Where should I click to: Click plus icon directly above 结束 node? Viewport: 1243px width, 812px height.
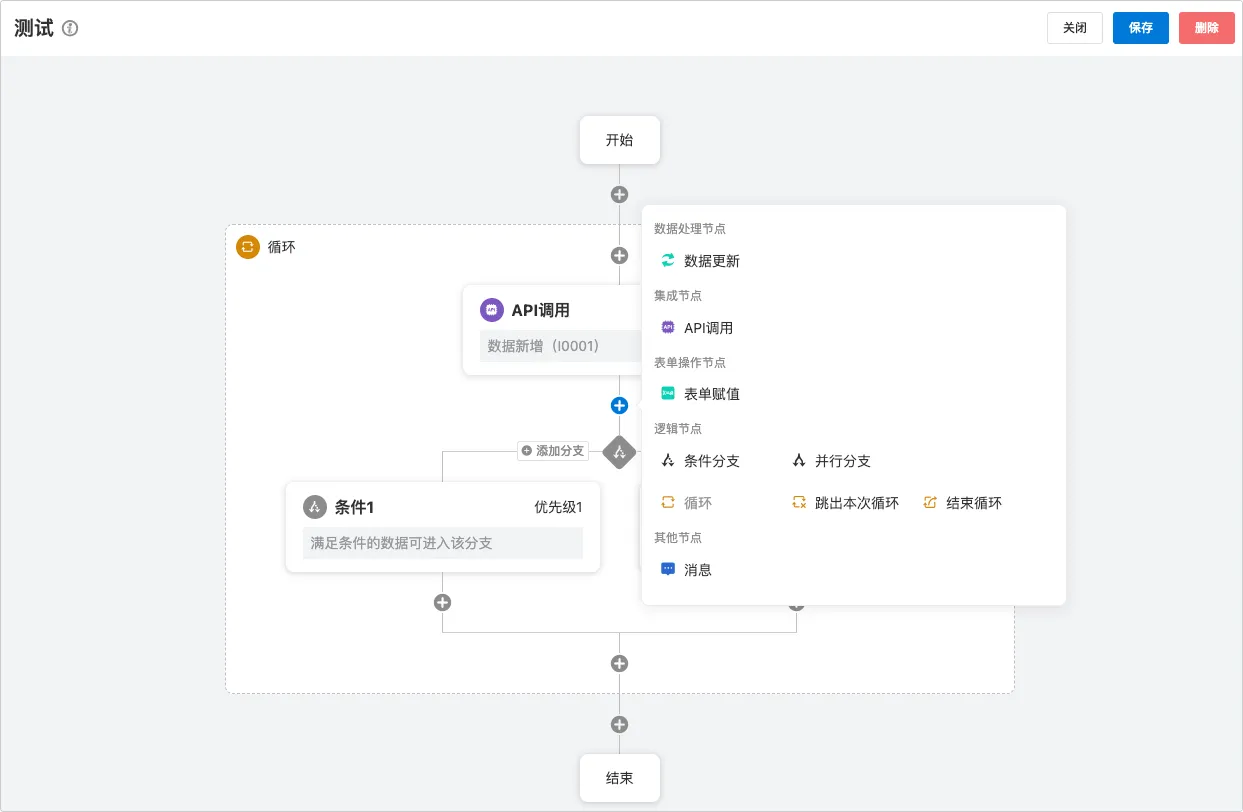[620, 725]
